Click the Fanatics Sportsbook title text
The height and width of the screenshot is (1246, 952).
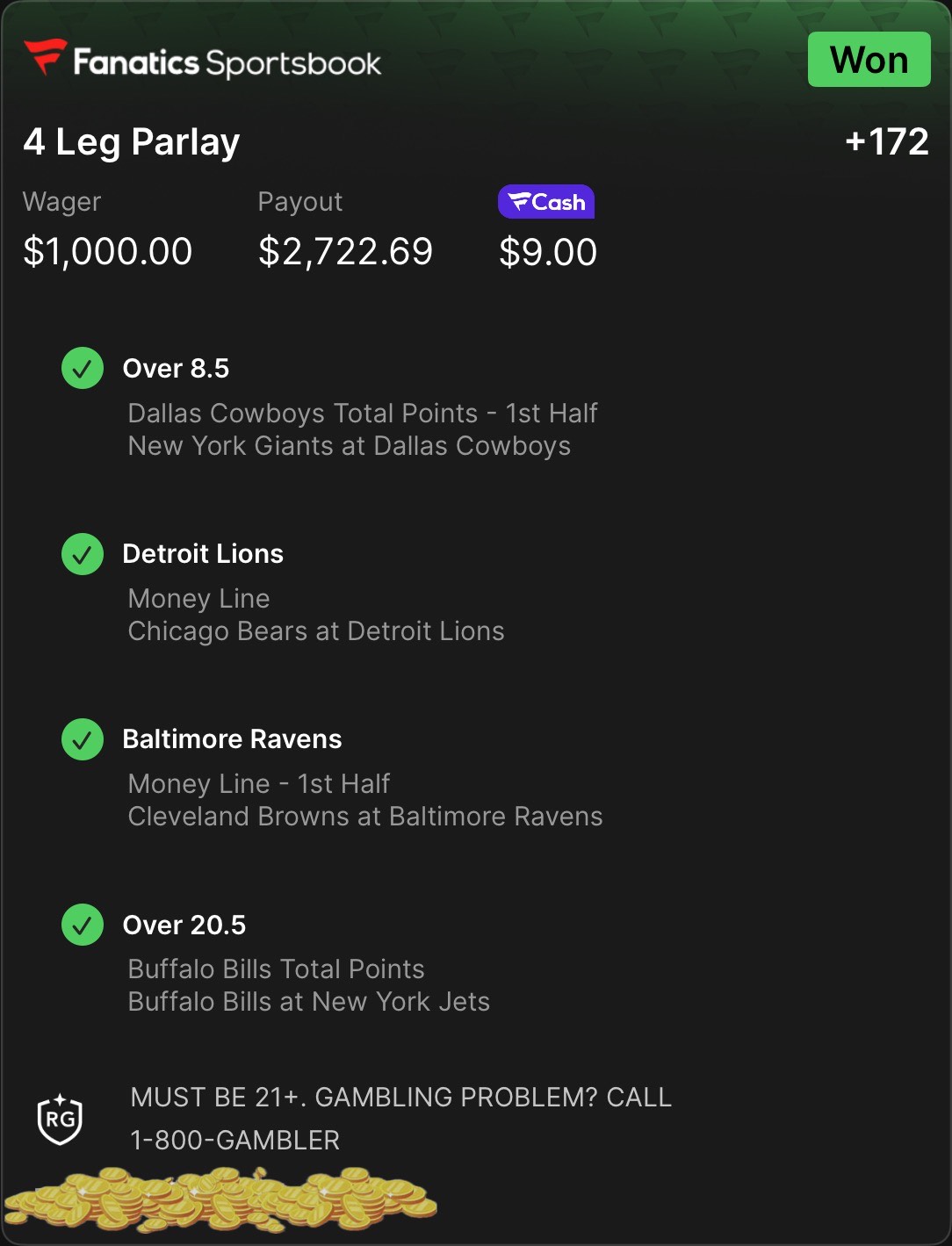tap(227, 63)
